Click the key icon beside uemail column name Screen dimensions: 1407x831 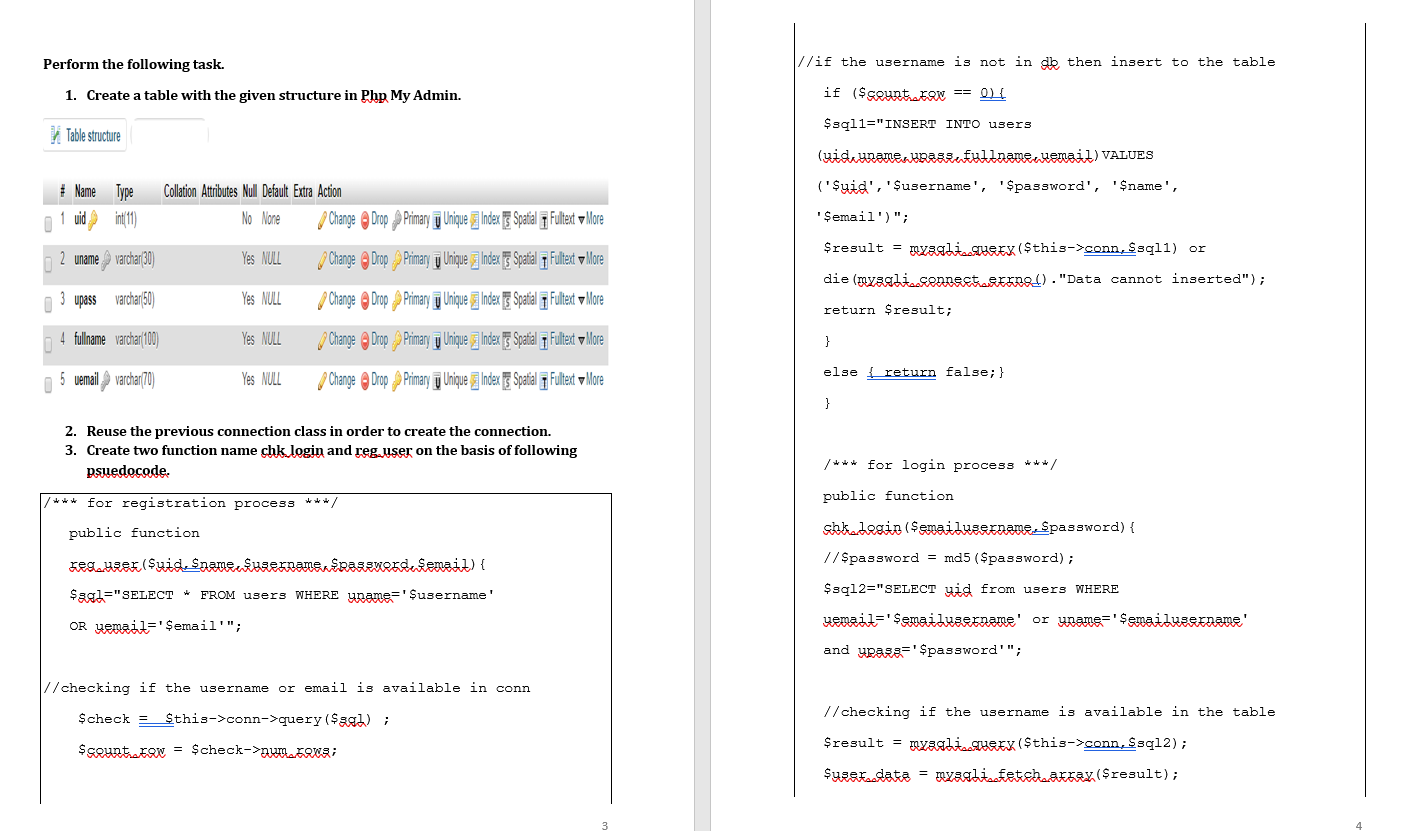[106, 378]
